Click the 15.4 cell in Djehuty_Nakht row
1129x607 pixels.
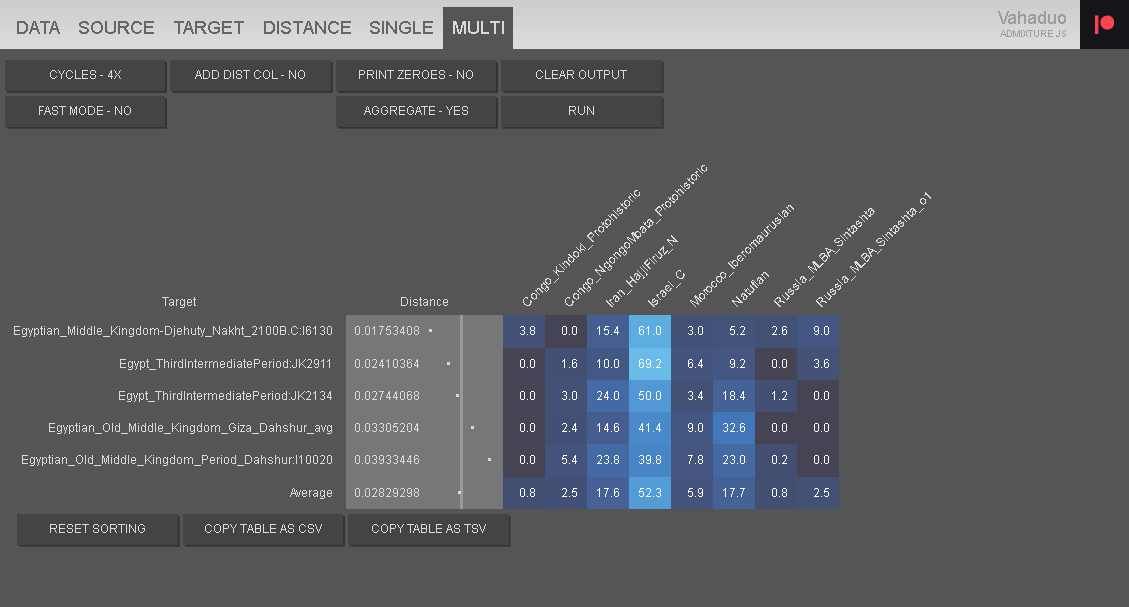click(608, 331)
